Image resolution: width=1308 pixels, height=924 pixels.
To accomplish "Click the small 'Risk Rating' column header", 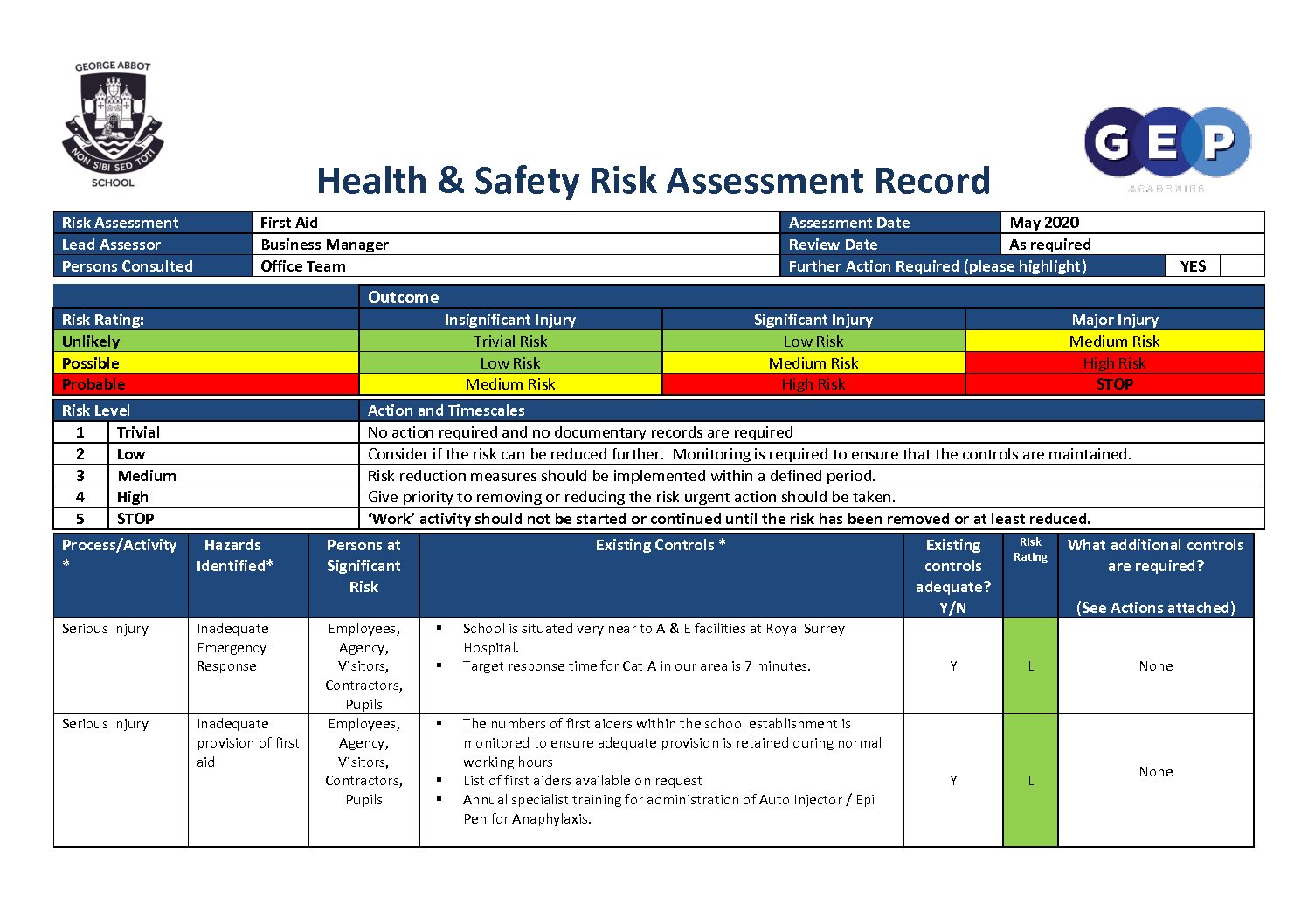I will (1030, 576).
